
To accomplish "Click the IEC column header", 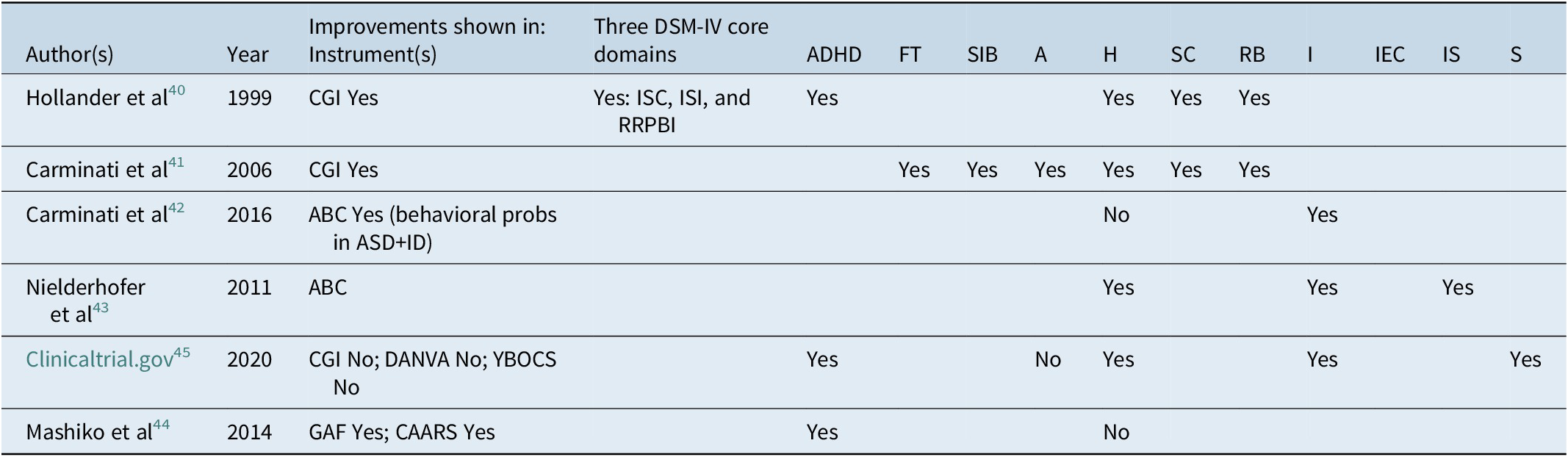I will [x=1389, y=54].
